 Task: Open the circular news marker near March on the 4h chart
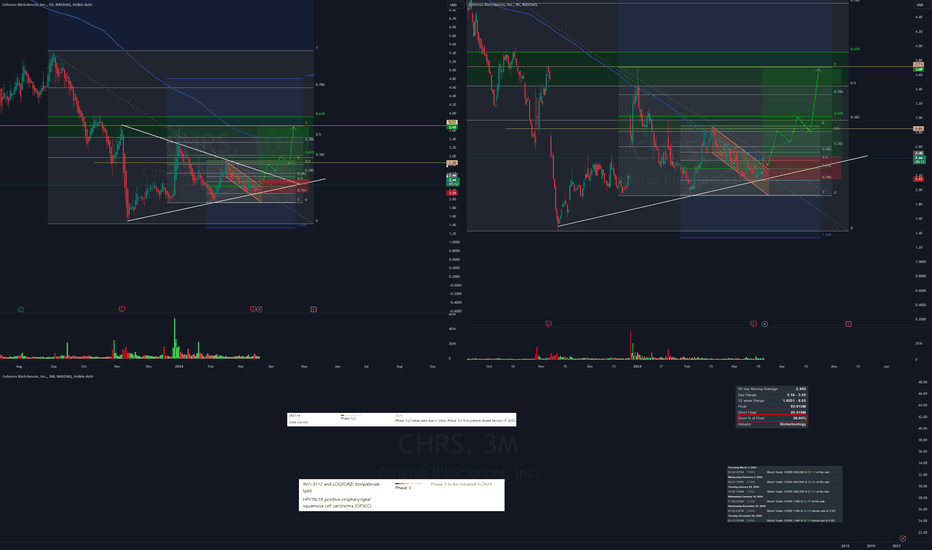[764, 324]
